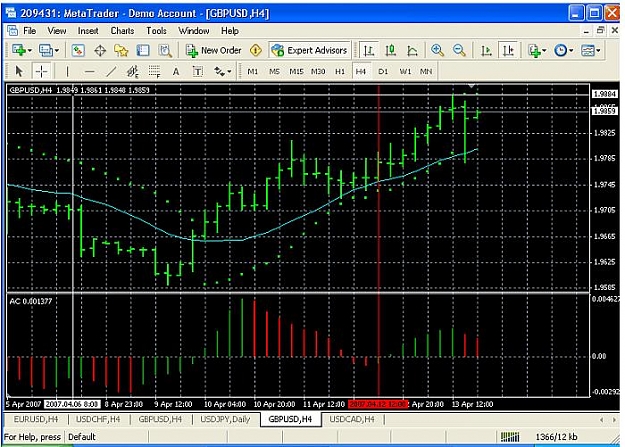Switch to M5 timeframe
The width and height of the screenshot is (625, 447).
pos(274,71)
